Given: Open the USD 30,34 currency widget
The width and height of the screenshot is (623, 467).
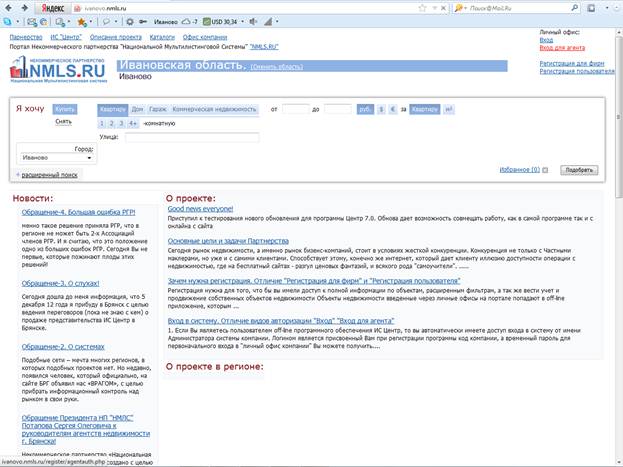Looking at the screenshot, I should click(x=220, y=22).
